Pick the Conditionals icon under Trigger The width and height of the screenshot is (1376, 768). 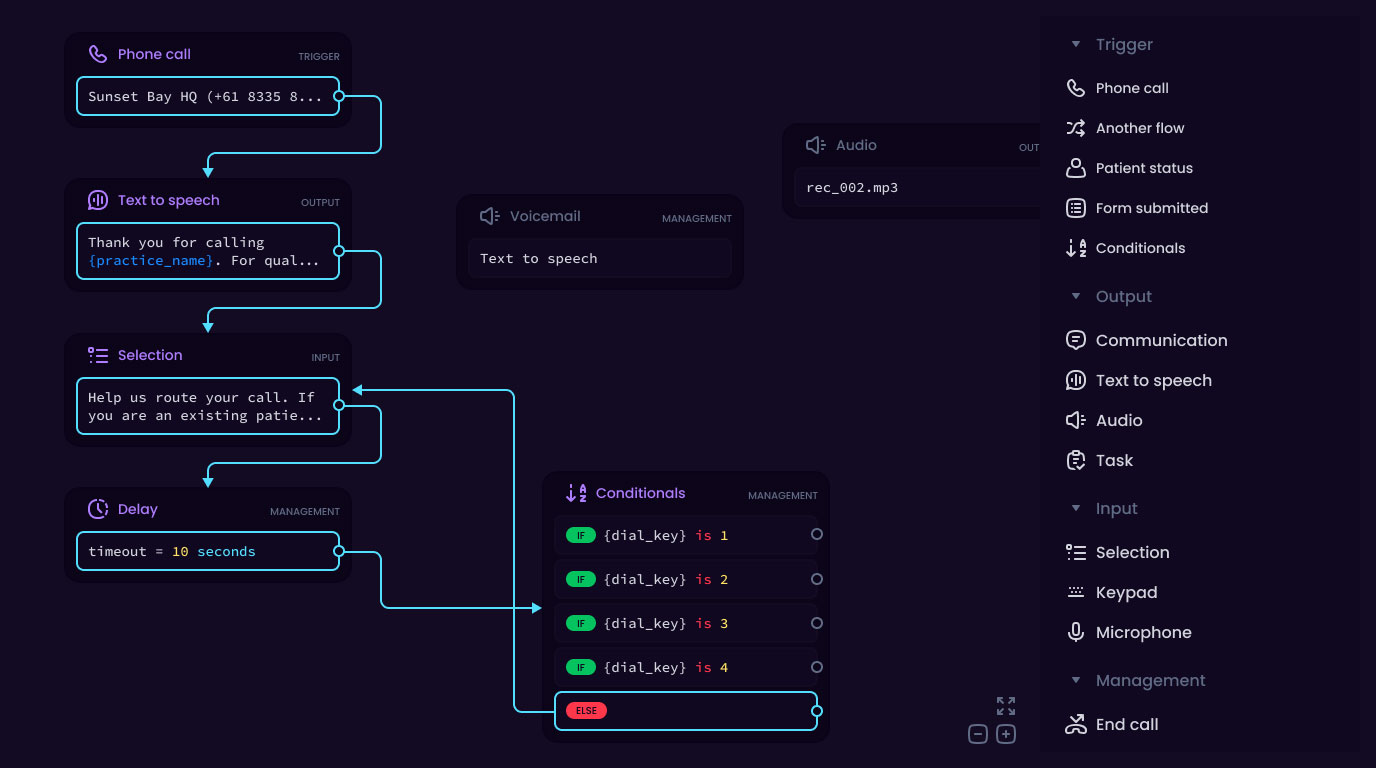point(1075,248)
